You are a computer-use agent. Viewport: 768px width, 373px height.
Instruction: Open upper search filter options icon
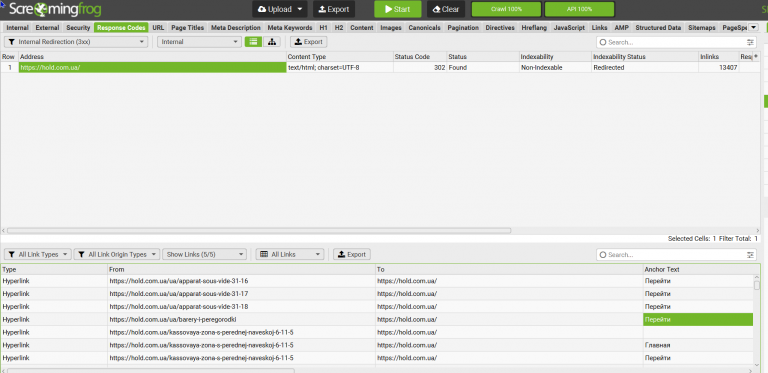pyautogui.click(x=750, y=43)
